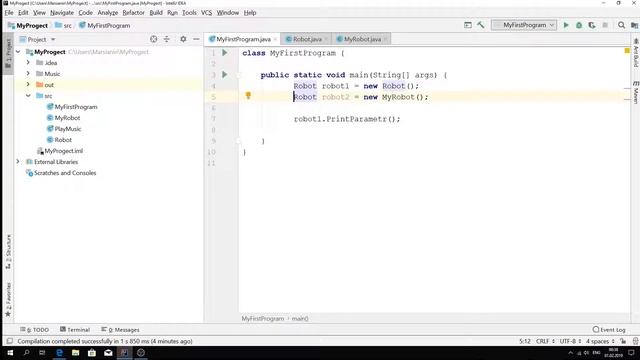This screenshot has height=360, width=640.
Task: Expand External Libraries node
Action: tap(18, 162)
